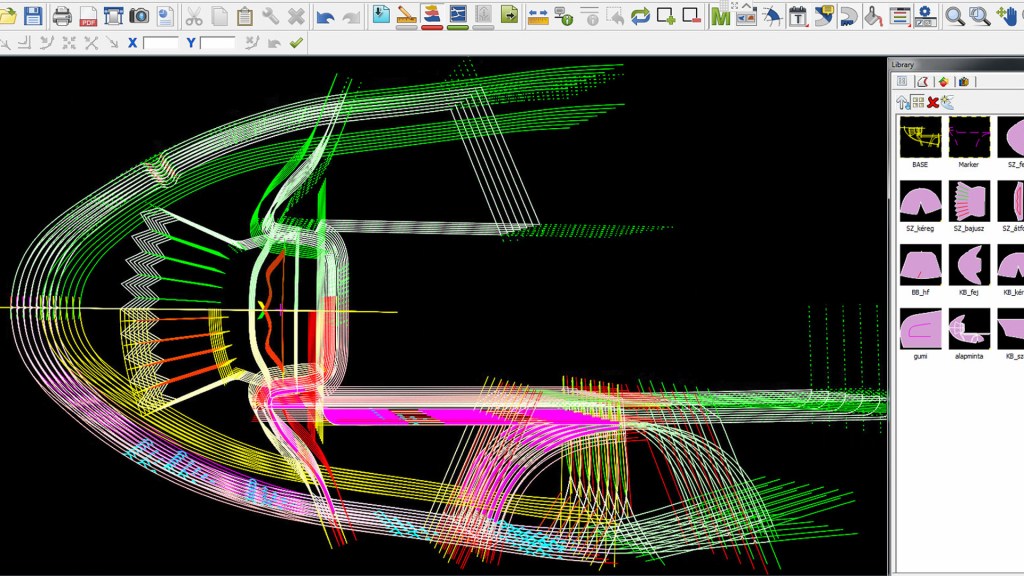Click the blue undo arrow
The height and width of the screenshot is (576, 1024).
325,16
